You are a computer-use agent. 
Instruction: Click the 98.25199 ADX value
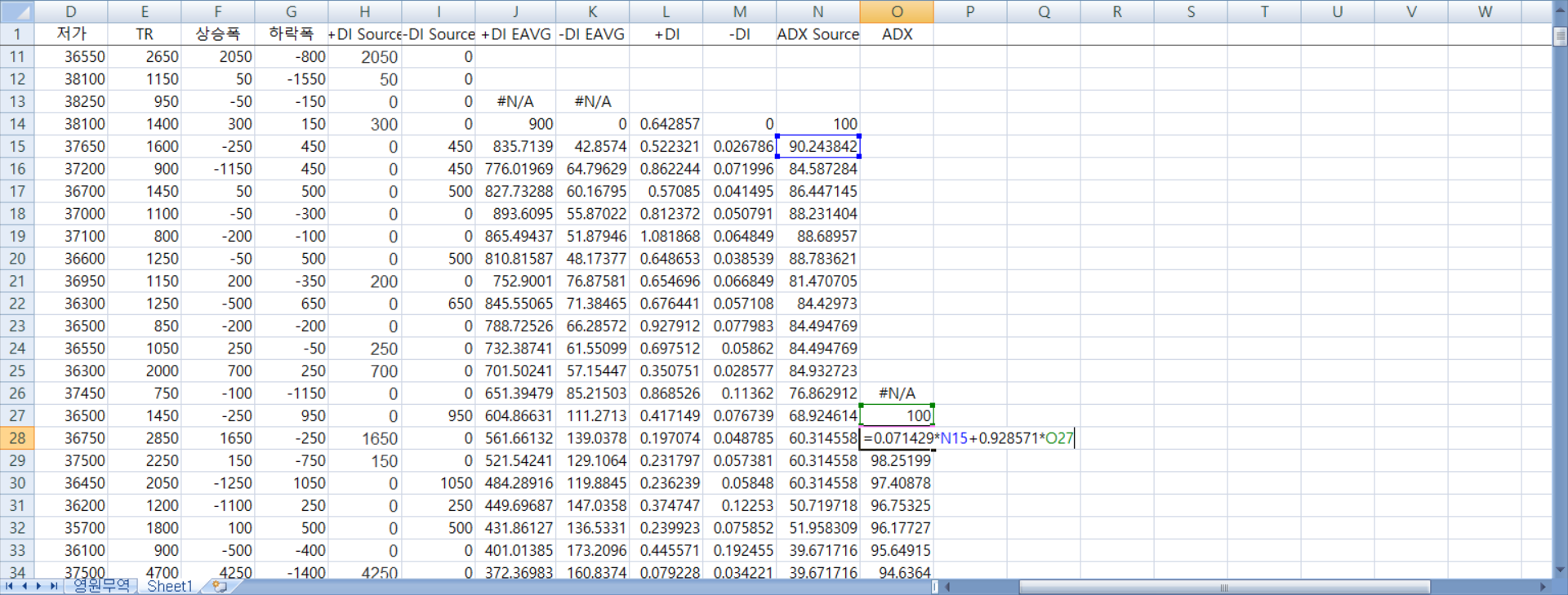tap(897, 461)
